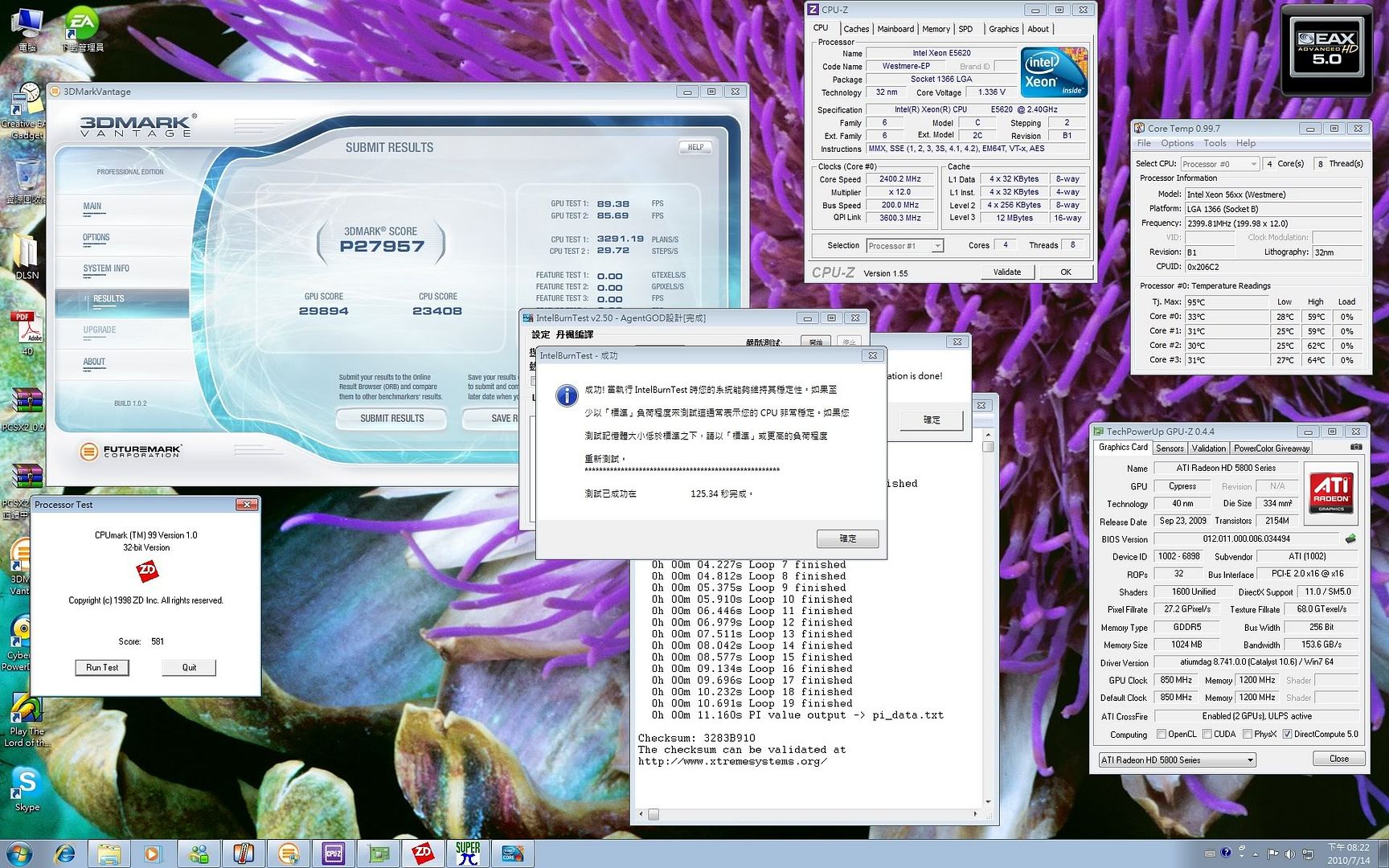Open ABOUT in 3DMark Vantage sidebar
The image size is (1389, 868).
click(x=94, y=362)
